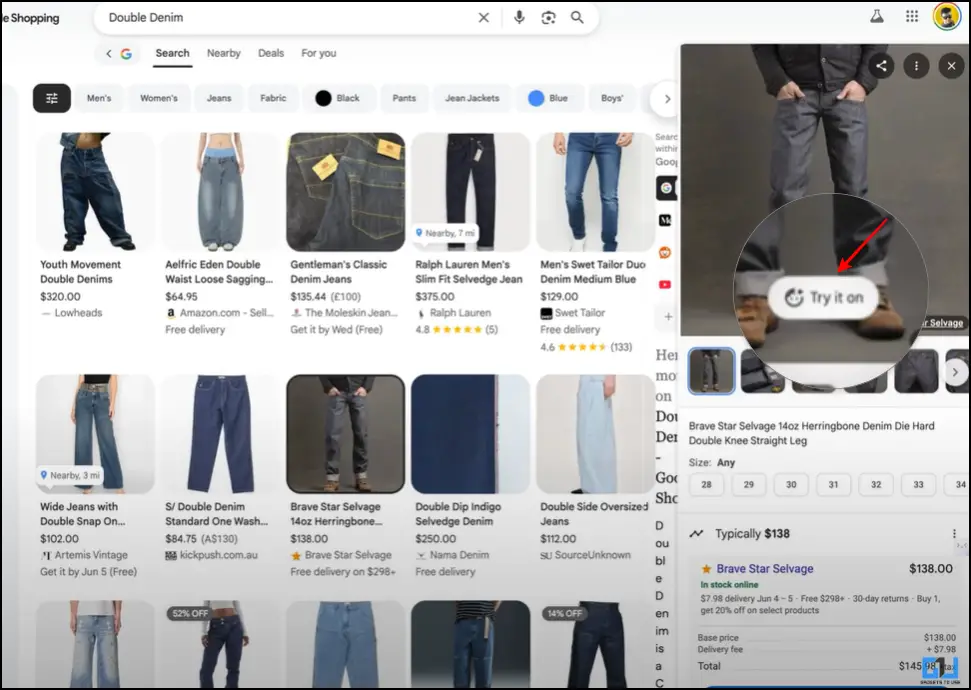This screenshot has height=690, width=971.
Task: Select size 30 option
Action: (x=791, y=484)
